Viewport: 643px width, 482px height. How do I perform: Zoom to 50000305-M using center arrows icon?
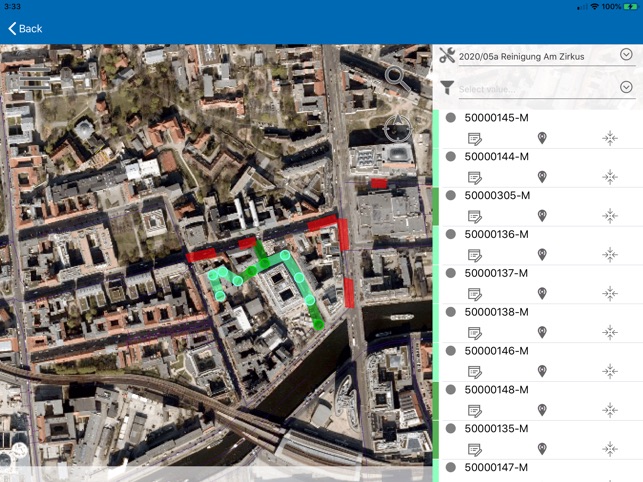pos(610,216)
